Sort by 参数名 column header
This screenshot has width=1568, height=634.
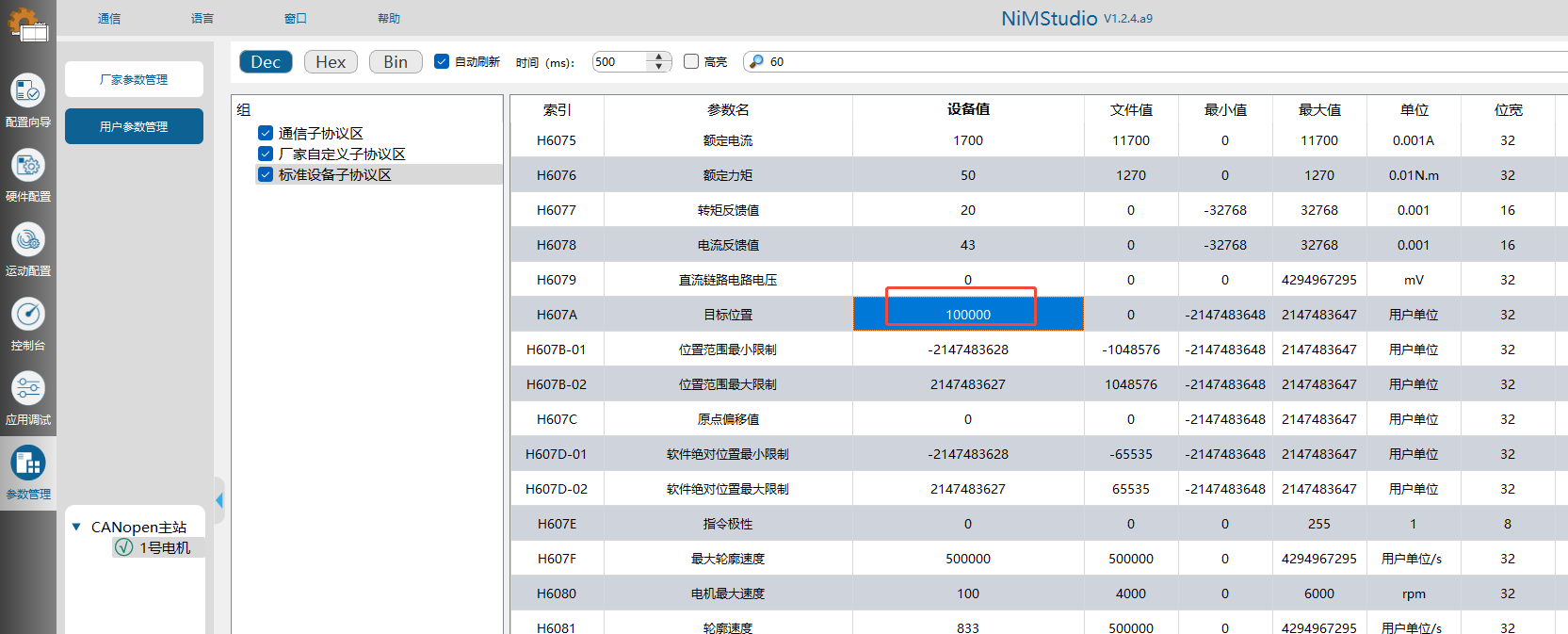(x=728, y=109)
